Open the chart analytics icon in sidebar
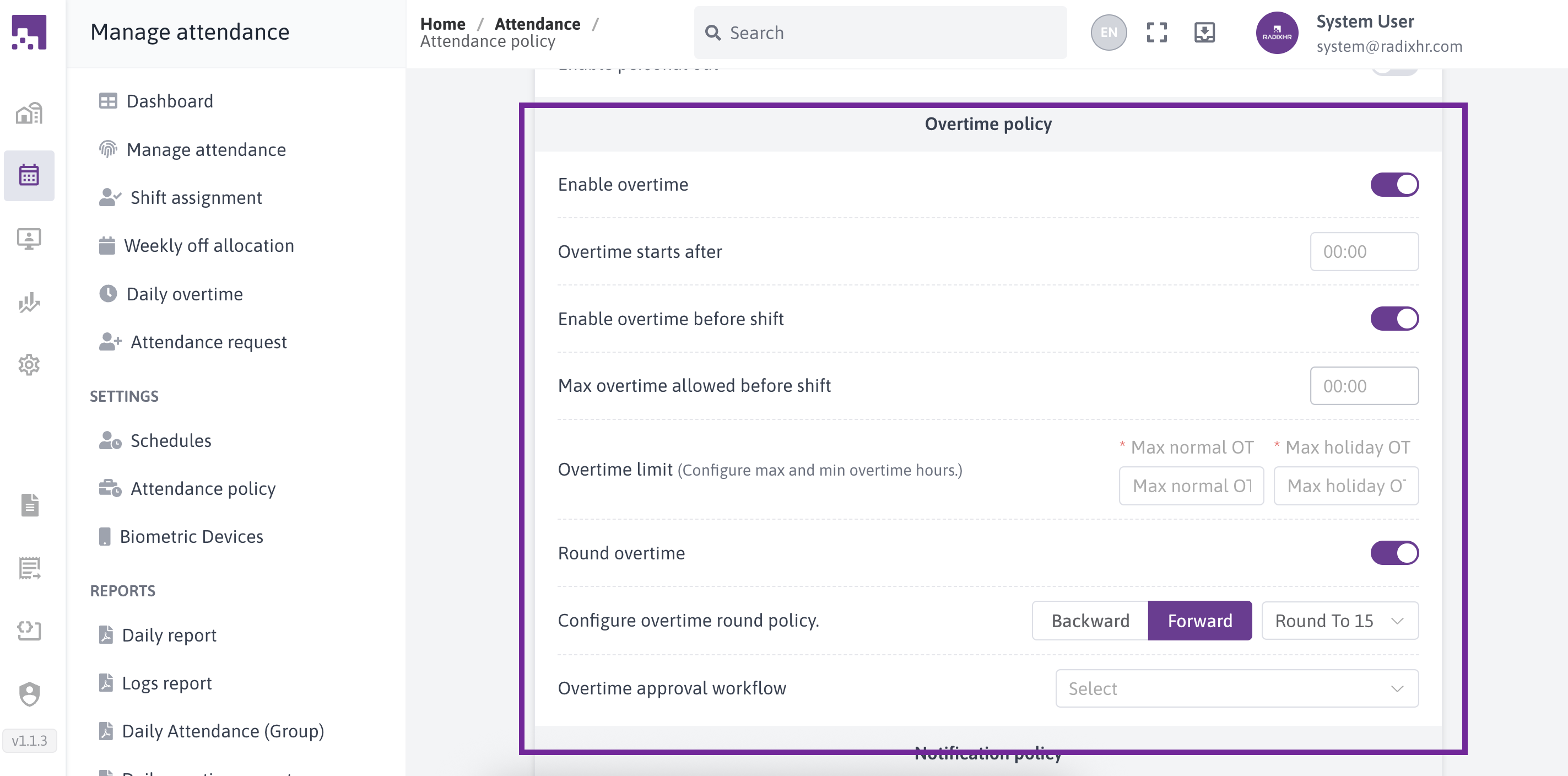Image resolution: width=1568 pixels, height=776 pixels. [x=29, y=301]
